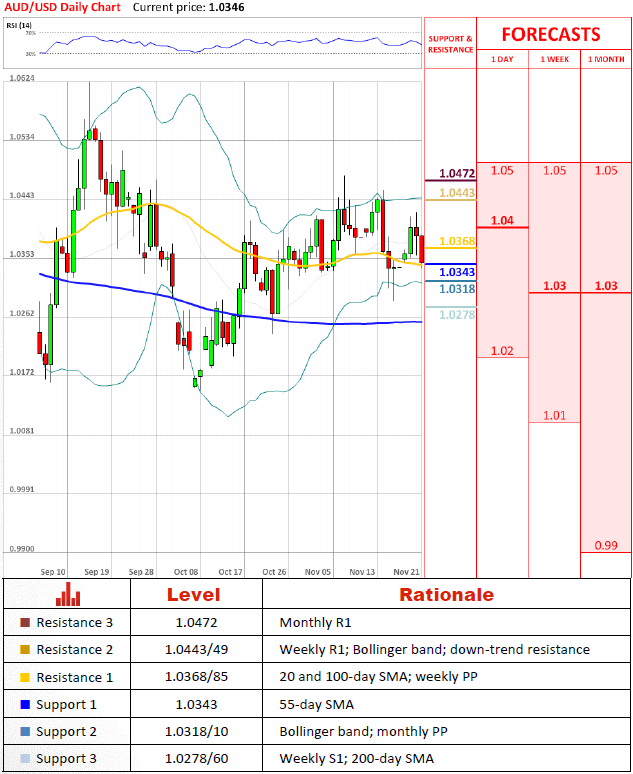Viewport: 633px width, 774px height.
Task: Switch to the 1 WEEK forecast column
Action: click(x=554, y=60)
